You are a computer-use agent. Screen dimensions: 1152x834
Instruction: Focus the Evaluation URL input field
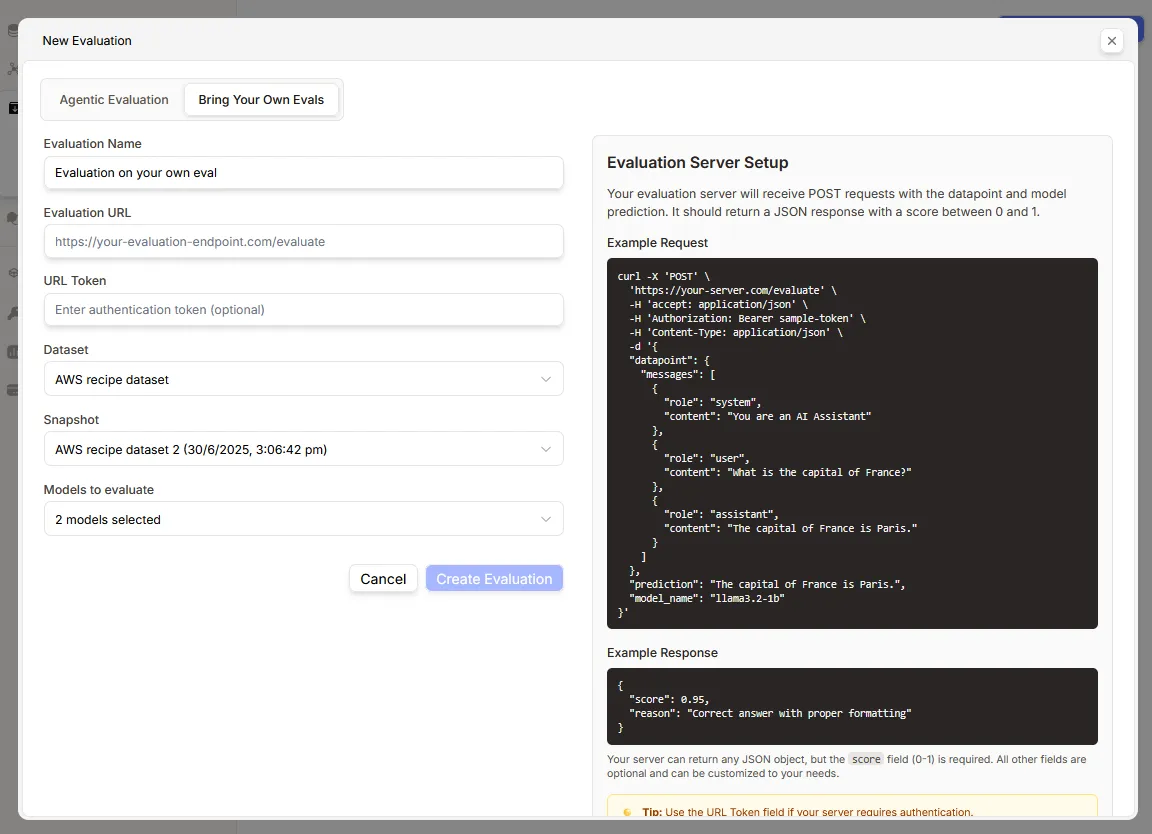pyautogui.click(x=303, y=241)
